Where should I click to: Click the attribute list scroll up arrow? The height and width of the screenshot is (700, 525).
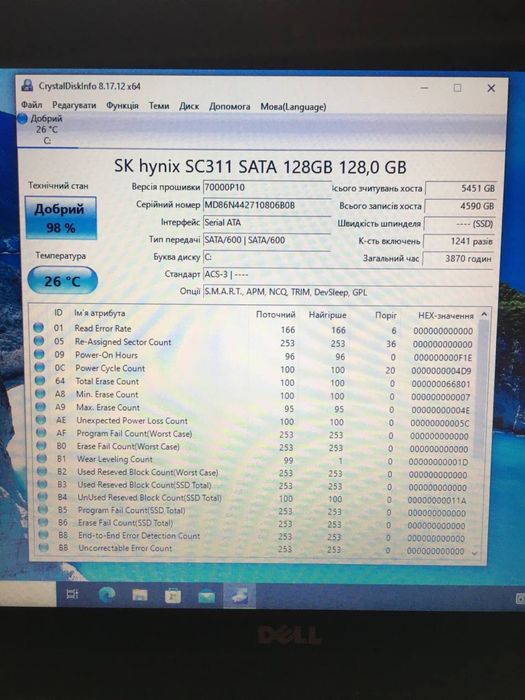[484, 315]
